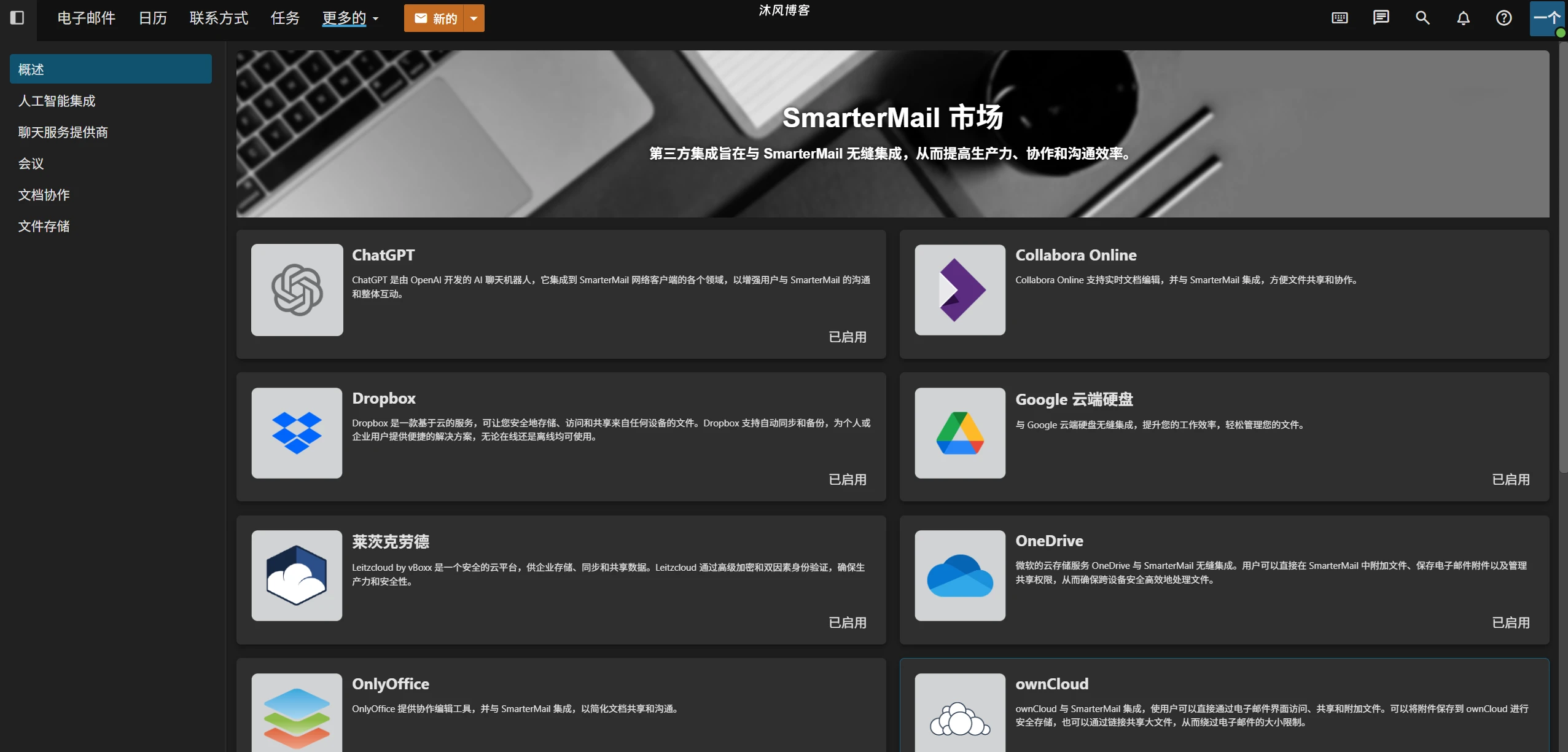Open the 莱茨克劳德 title
This screenshot has width=1568, height=752.
coord(391,541)
